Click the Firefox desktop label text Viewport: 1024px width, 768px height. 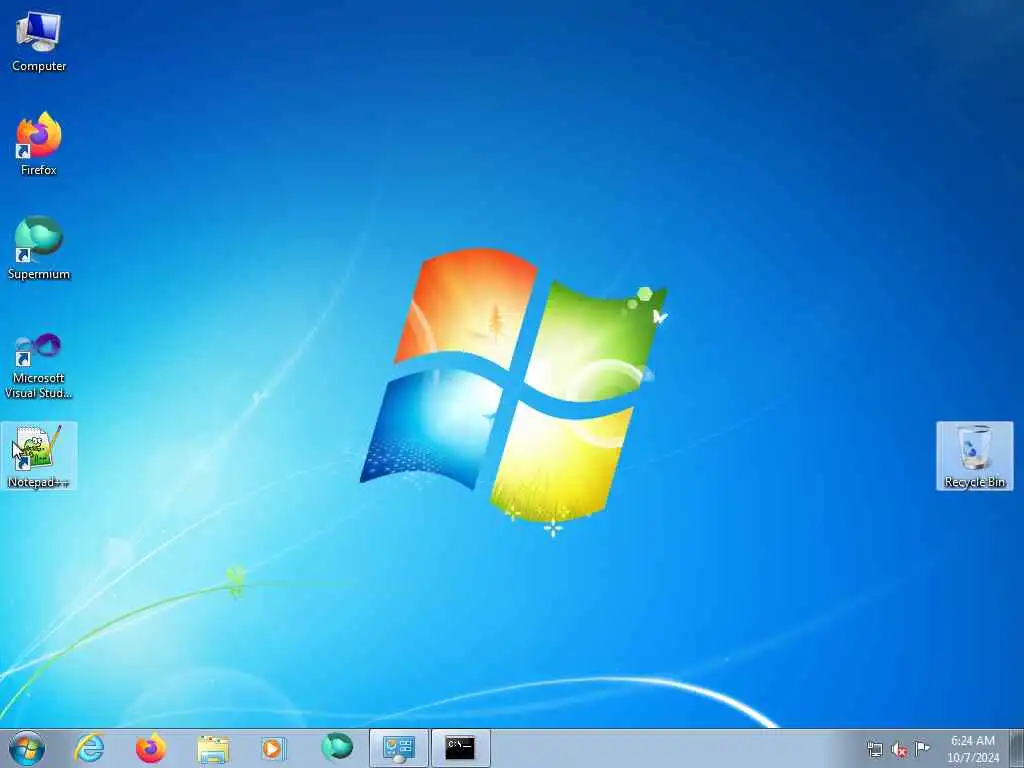pyautogui.click(x=39, y=170)
